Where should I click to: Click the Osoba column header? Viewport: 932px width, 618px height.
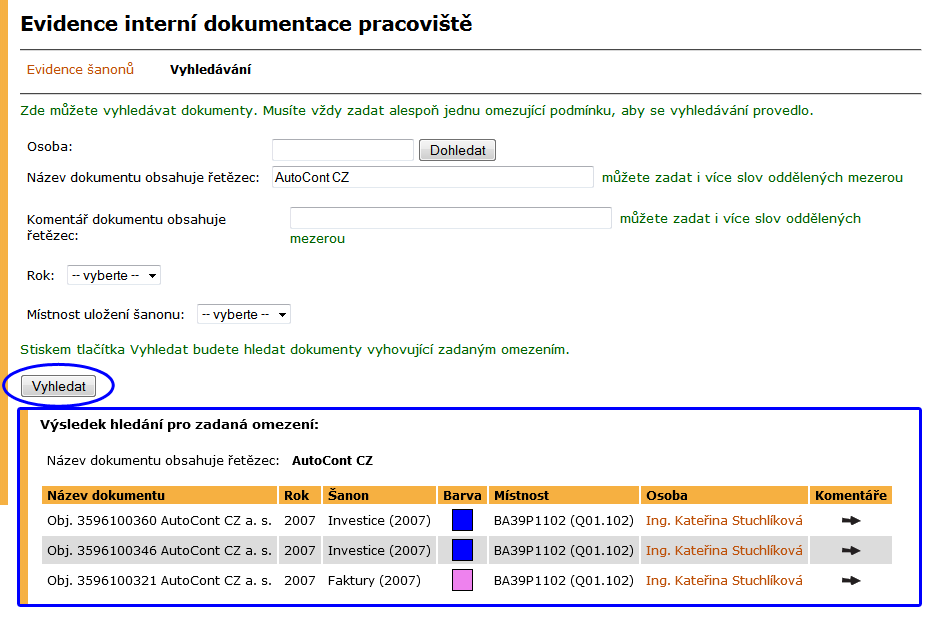click(725, 495)
